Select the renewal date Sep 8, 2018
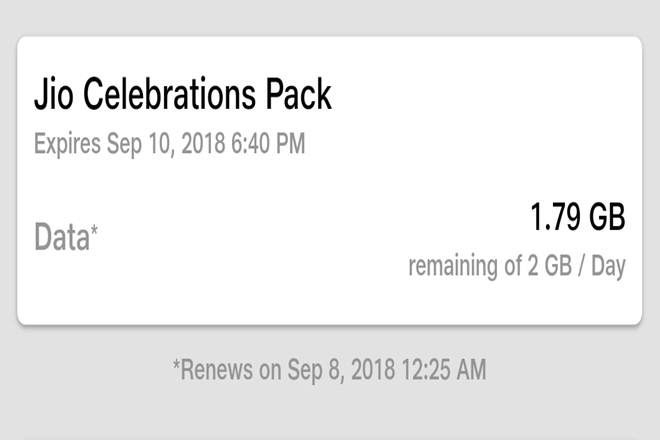660x440 pixels. (335, 369)
